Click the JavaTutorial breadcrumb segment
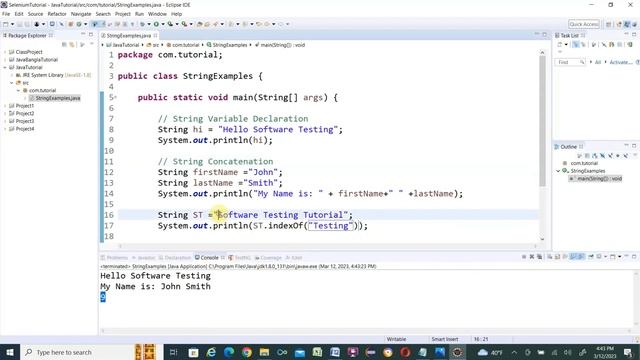The image size is (640, 360). (122, 45)
